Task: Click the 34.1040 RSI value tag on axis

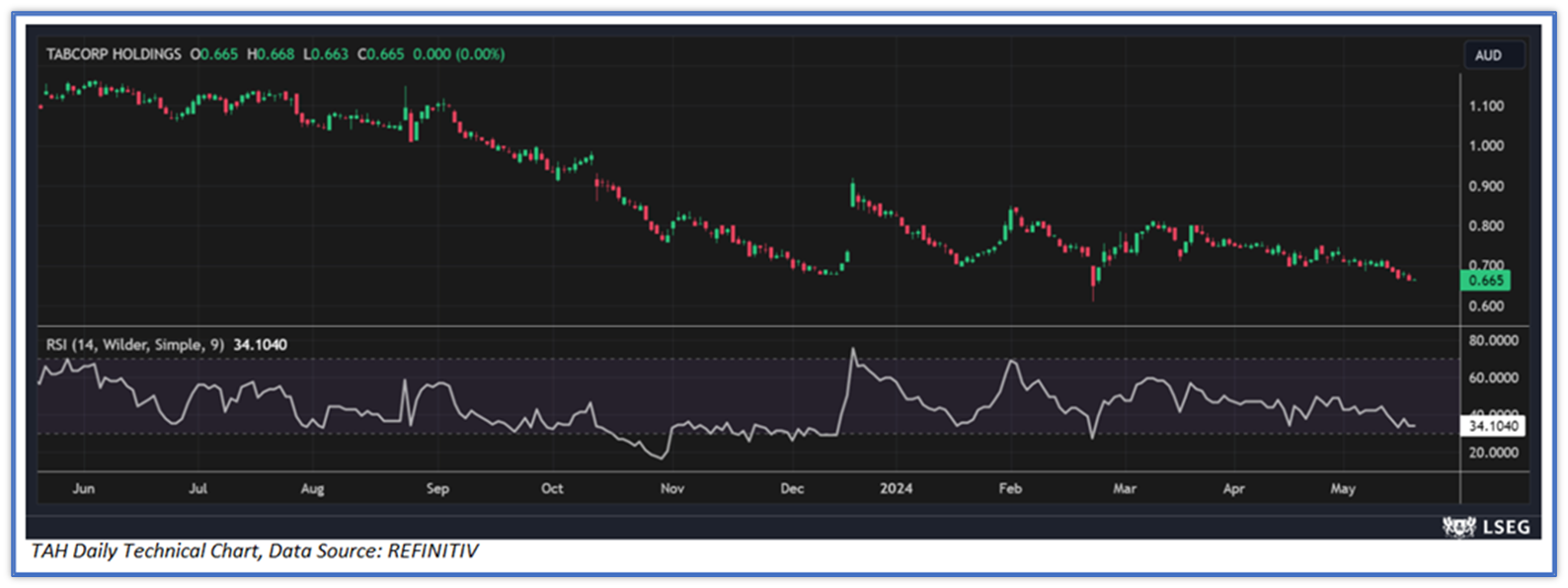Action: tap(1492, 426)
